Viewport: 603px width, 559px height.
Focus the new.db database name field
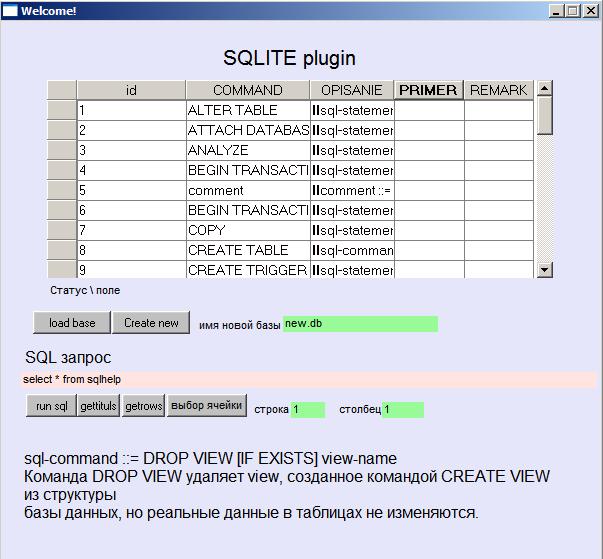[360, 324]
